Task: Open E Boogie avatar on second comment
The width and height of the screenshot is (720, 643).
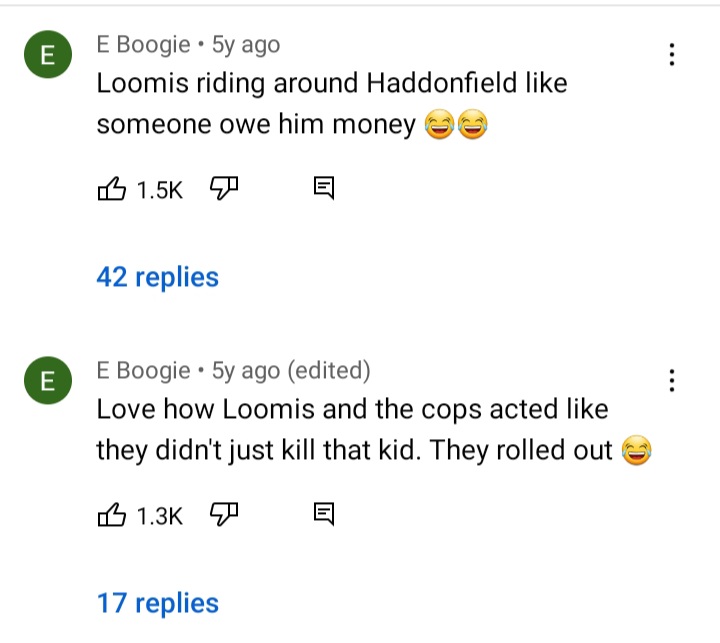Action: pos(48,380)
